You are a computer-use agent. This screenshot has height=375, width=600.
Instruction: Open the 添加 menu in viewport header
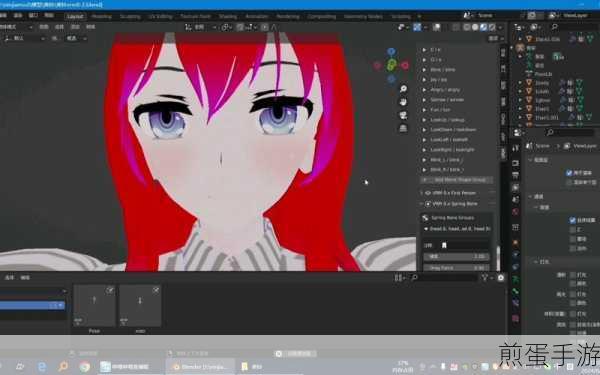pyautogui.click(x=75, y=27)
